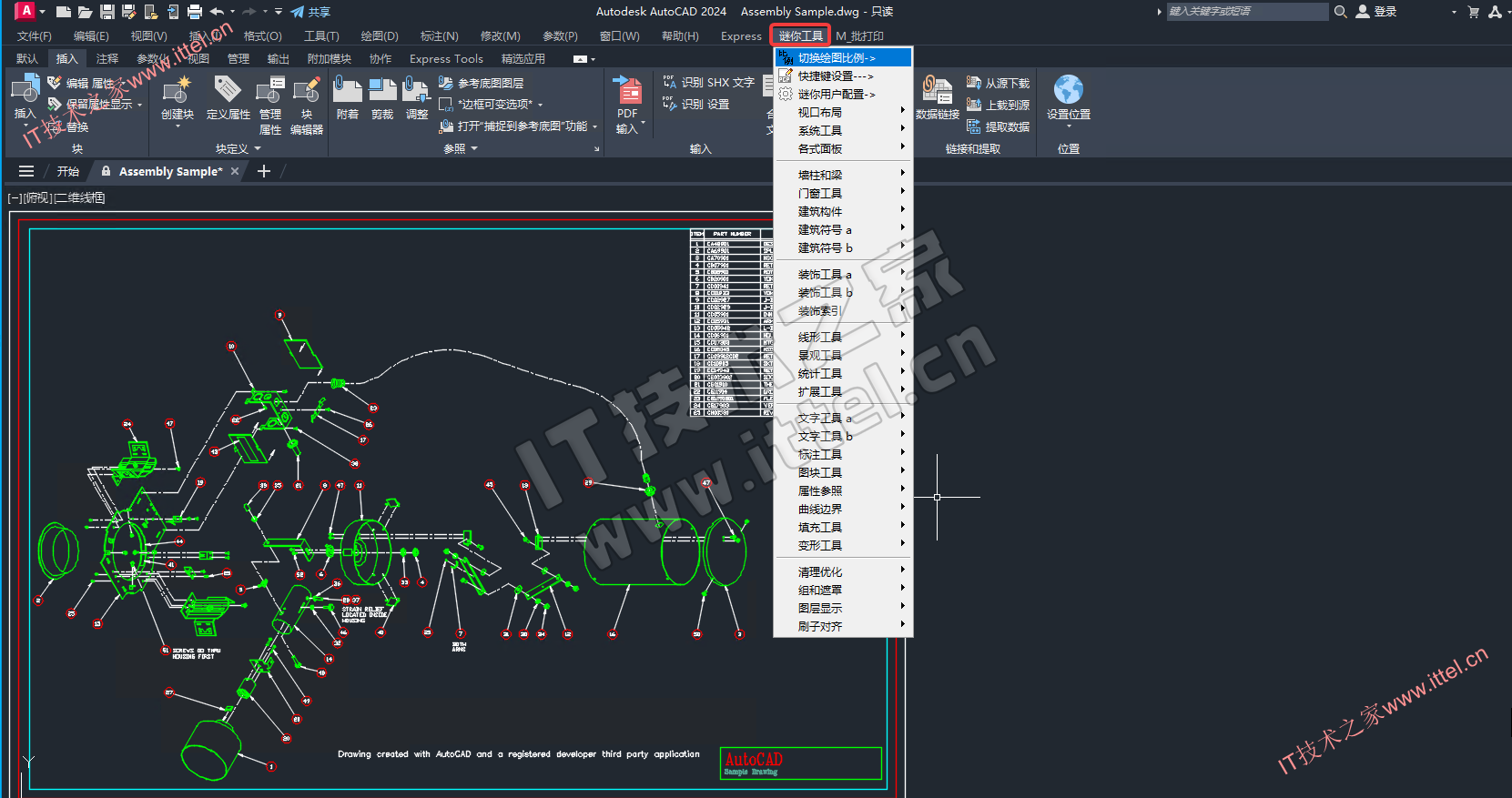This screenshot has height=798, width=1512.
Task: Select 快捷键设置 from the menu
Action: click(843, 76)
